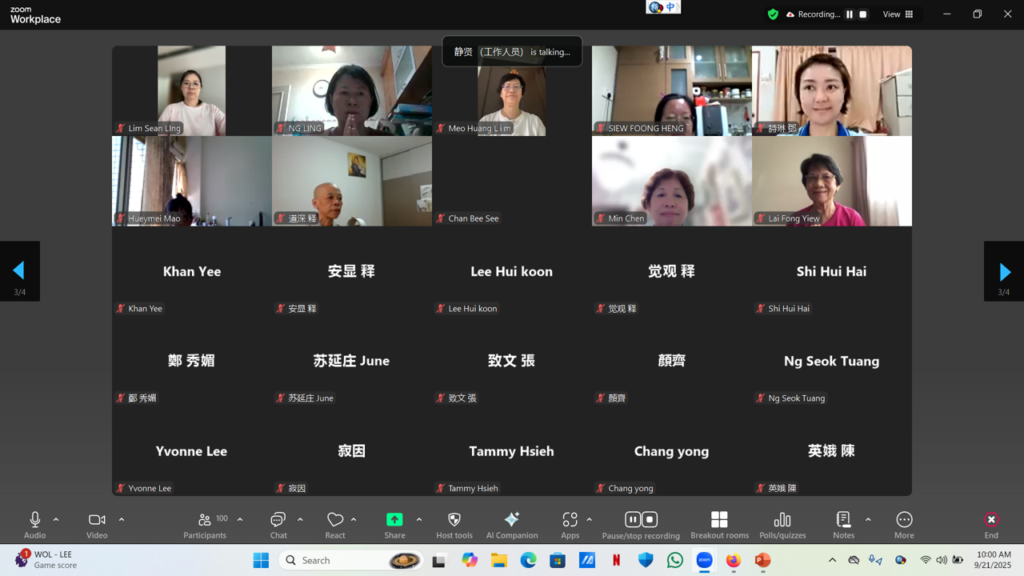Pause the recording from top bar
Viewport: 1024px width, 576px height.
(850, 14)
